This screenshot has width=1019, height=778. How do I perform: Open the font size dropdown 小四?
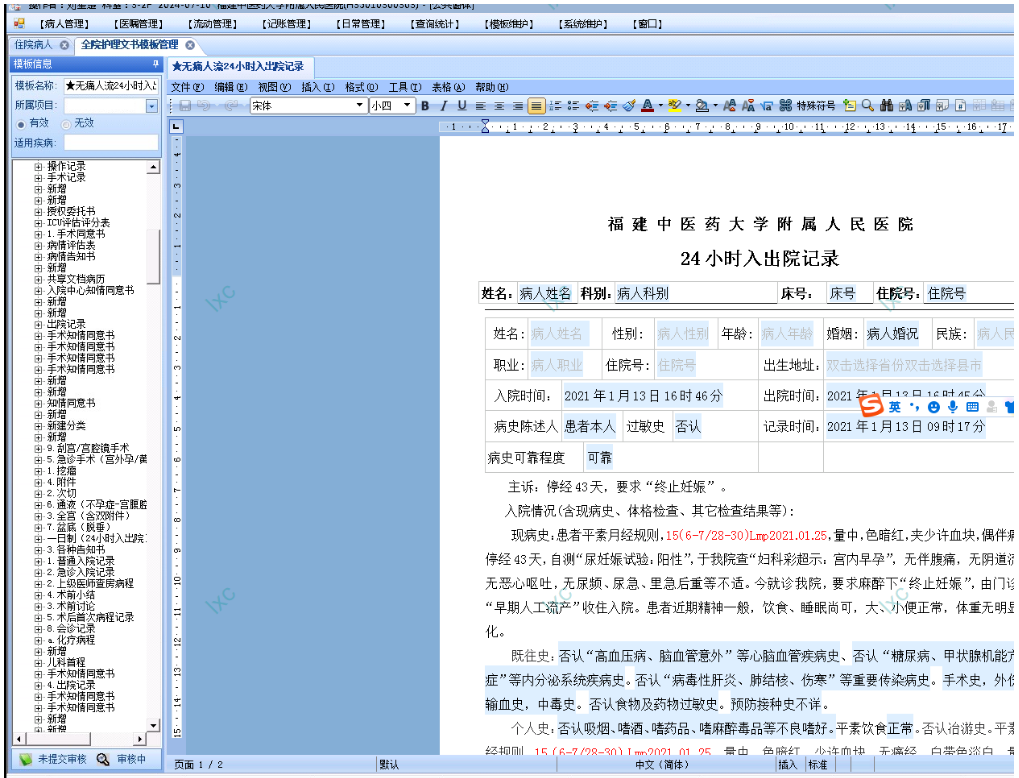click(x=408, y=106)
